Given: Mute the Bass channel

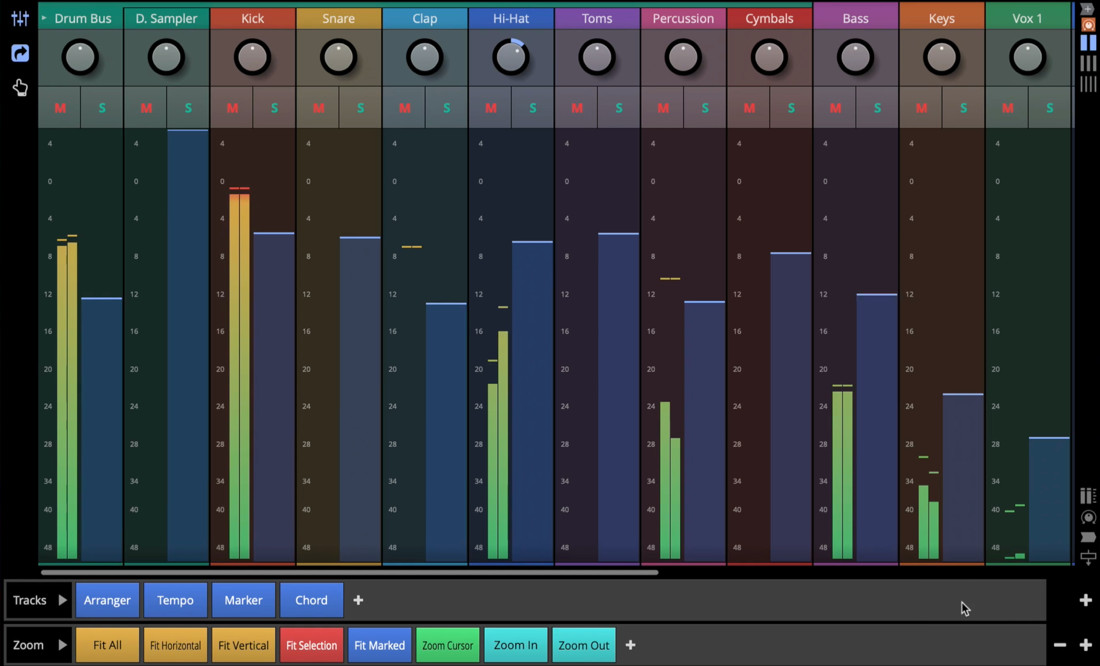Looking at the screenshot, I should pos(835,108).
